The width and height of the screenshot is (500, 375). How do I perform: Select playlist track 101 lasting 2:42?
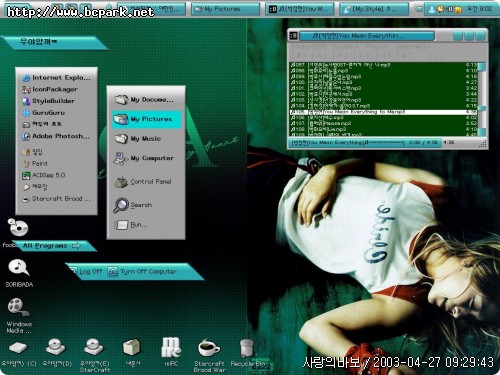pyautogui.click(x=384, y=88)
